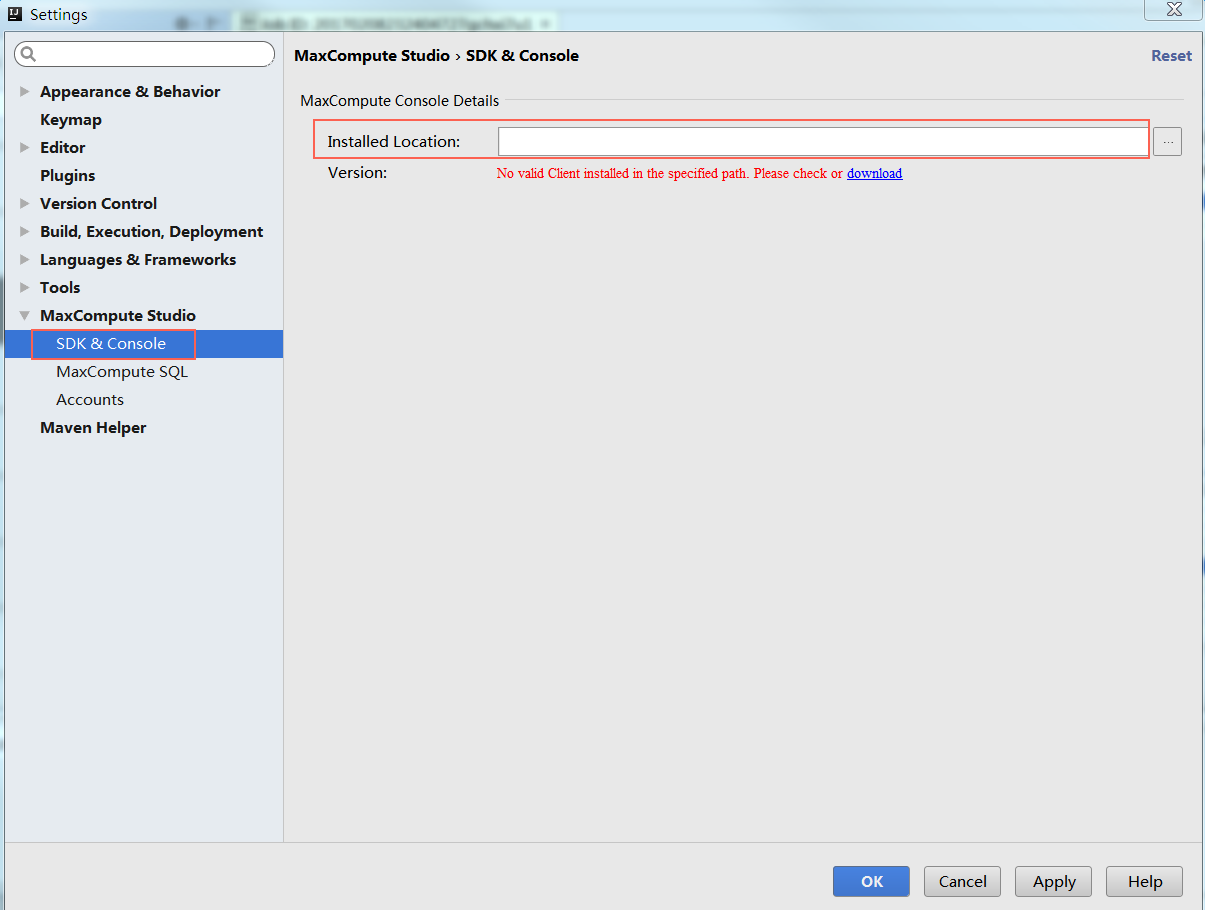
Task: Open the Plugins settings page
Action: pyautogui.click(x=67, y=176)
